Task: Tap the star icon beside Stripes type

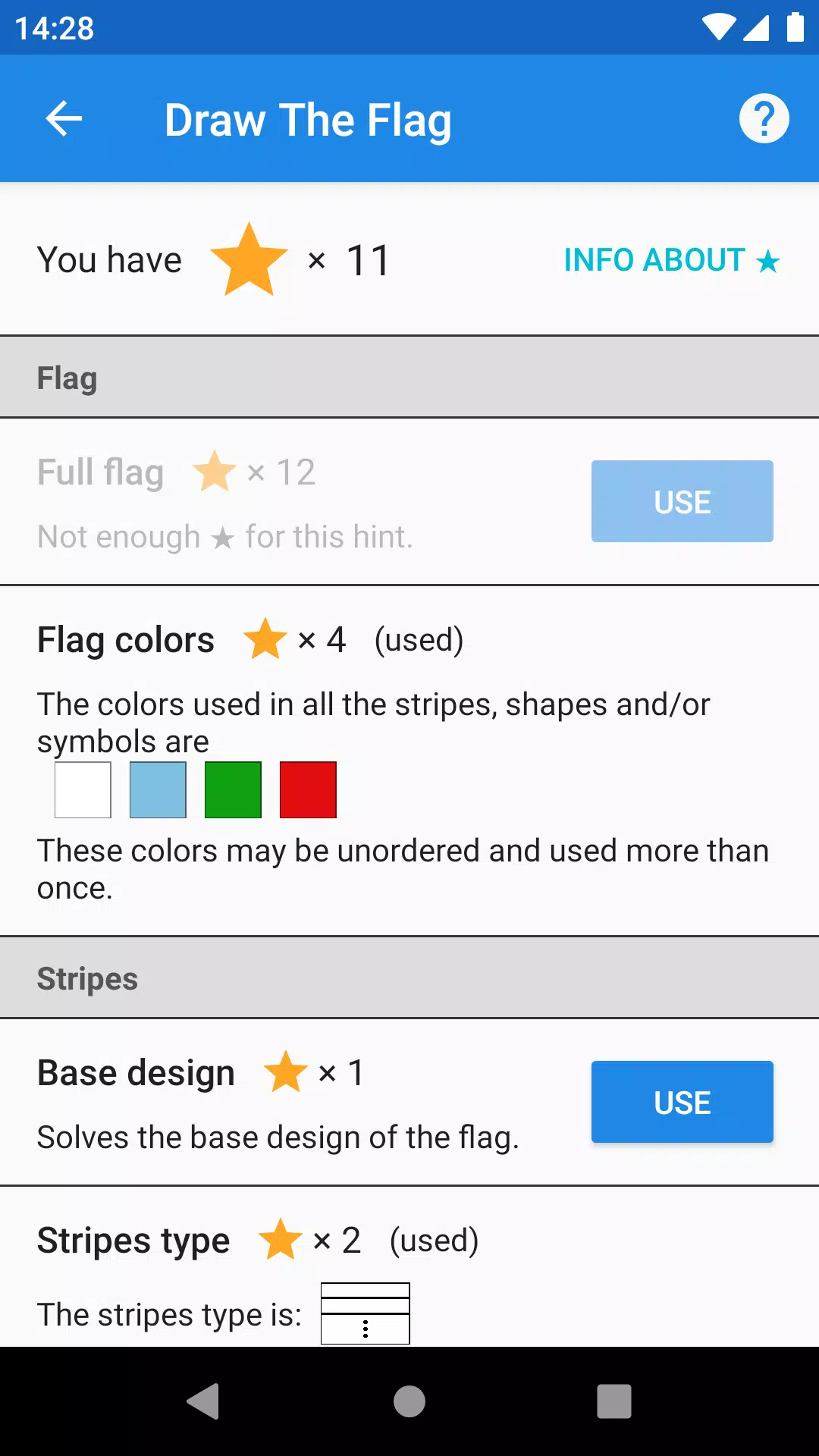Action: click(281, 1240)
